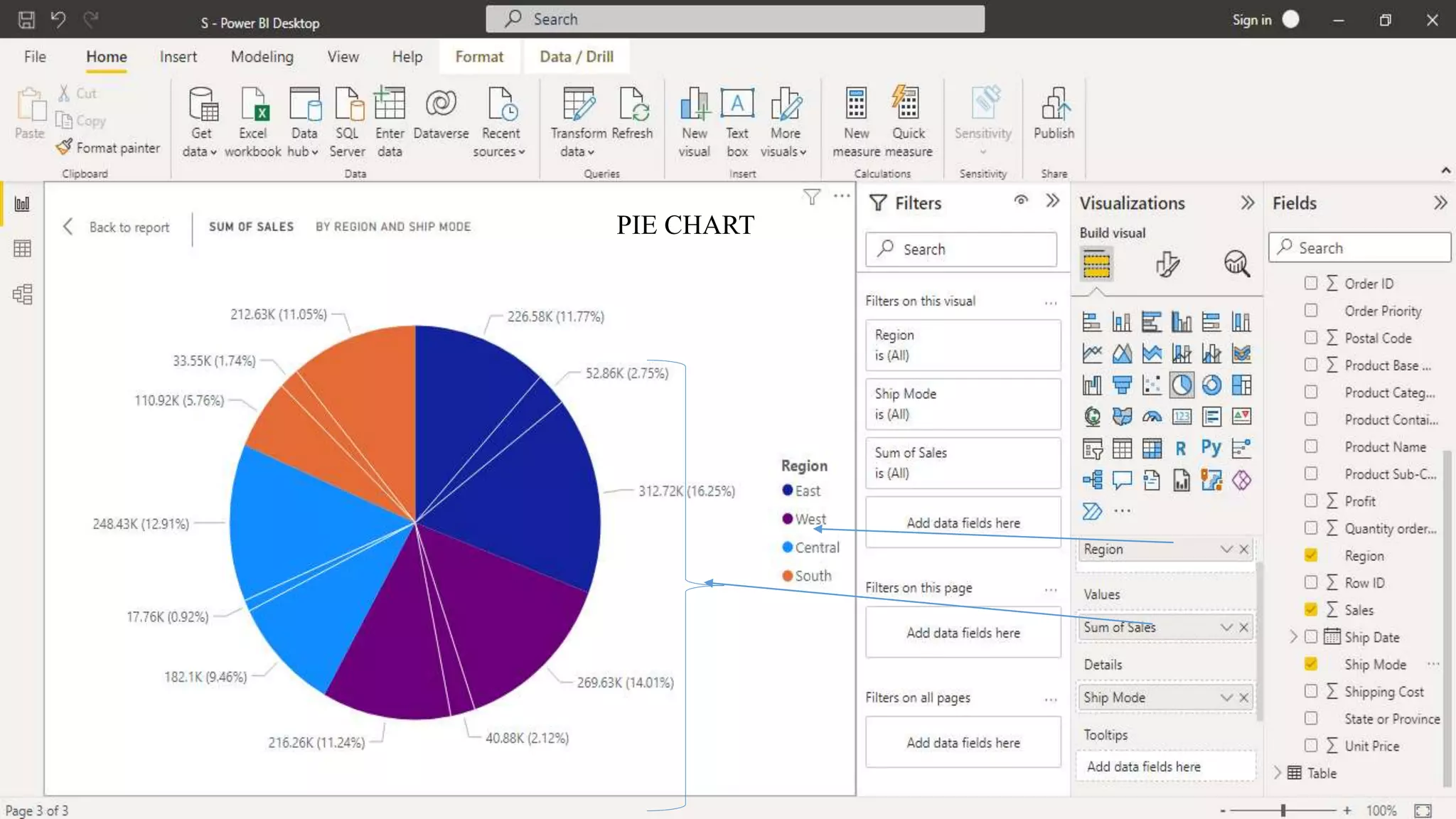The height and width of the screenshot is (819, 1456).
Task: Toggle the Filters pane eye icon
Action: (1021, 201)
